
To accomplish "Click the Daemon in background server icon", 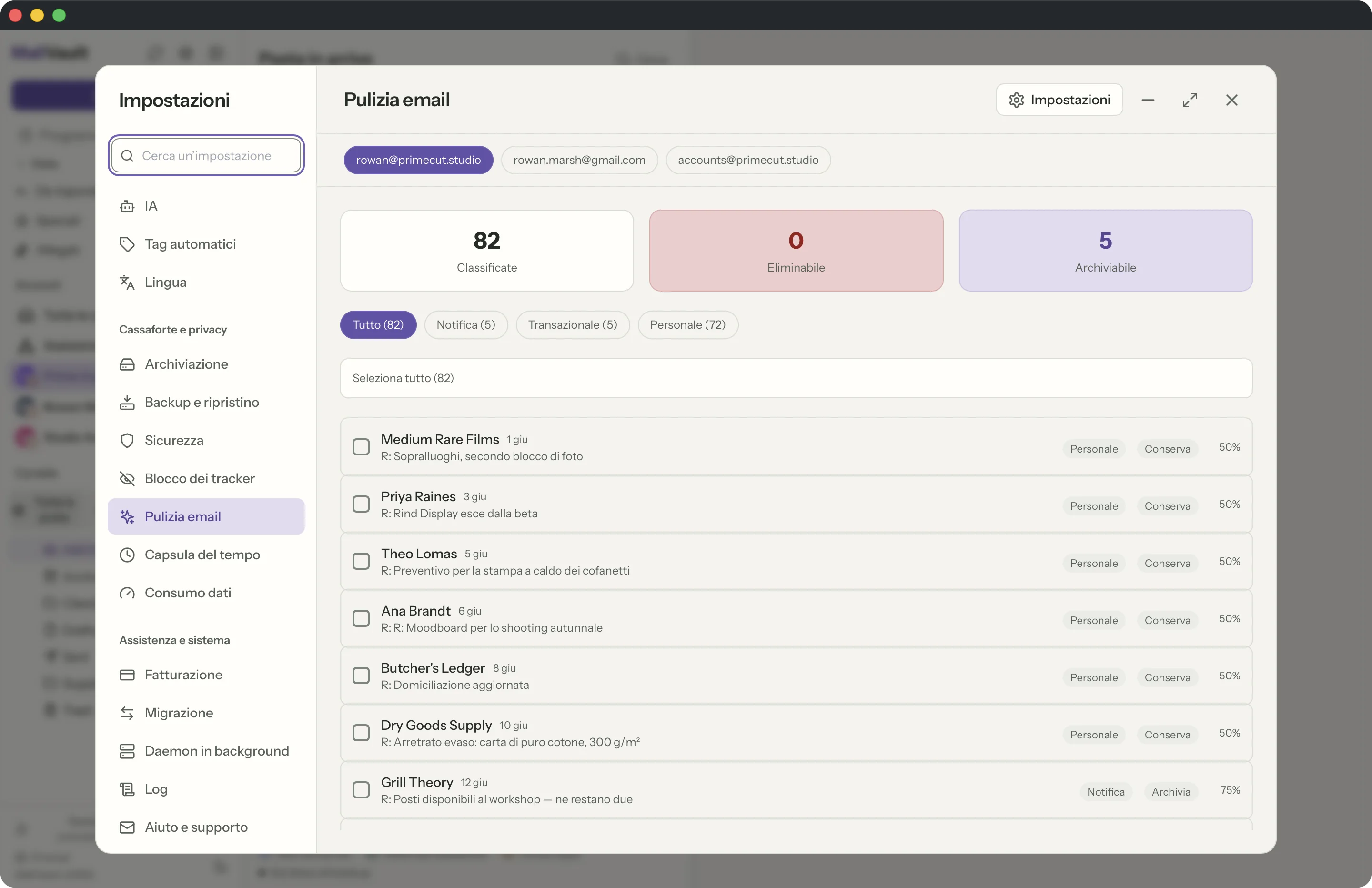I will (x=127, y=750).
